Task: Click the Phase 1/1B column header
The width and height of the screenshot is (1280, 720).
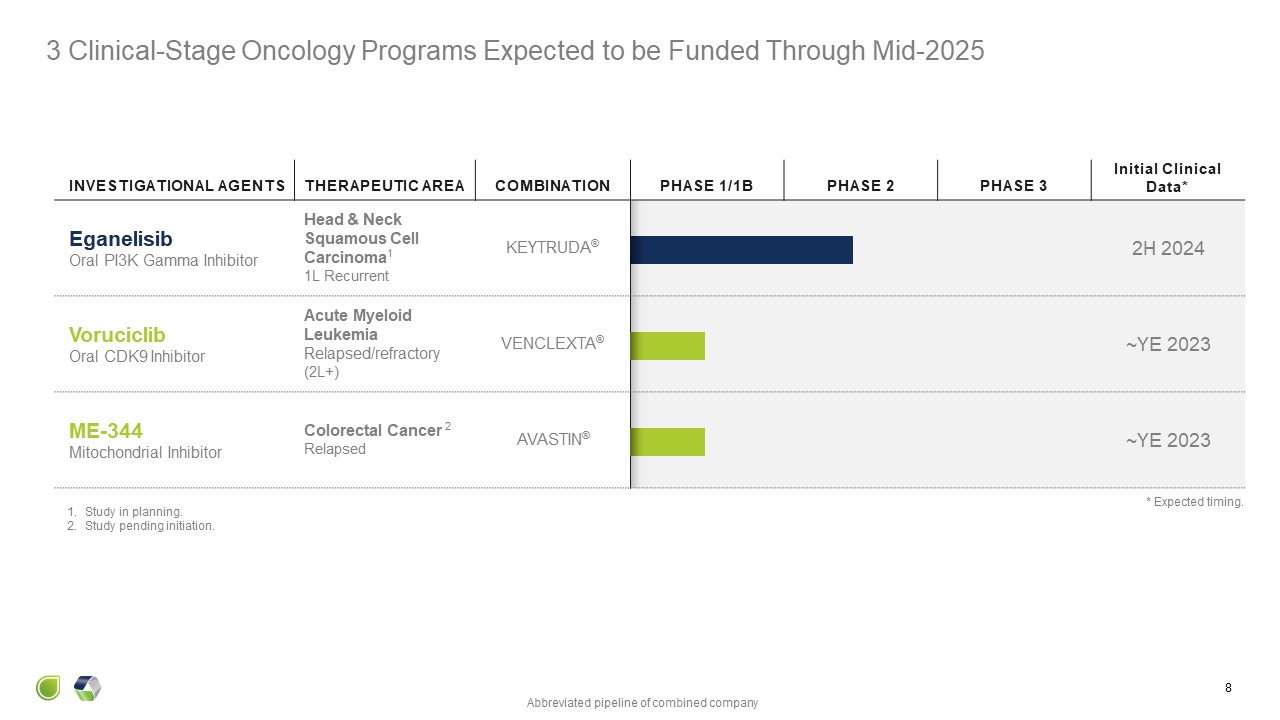Action: click(706, 186)
